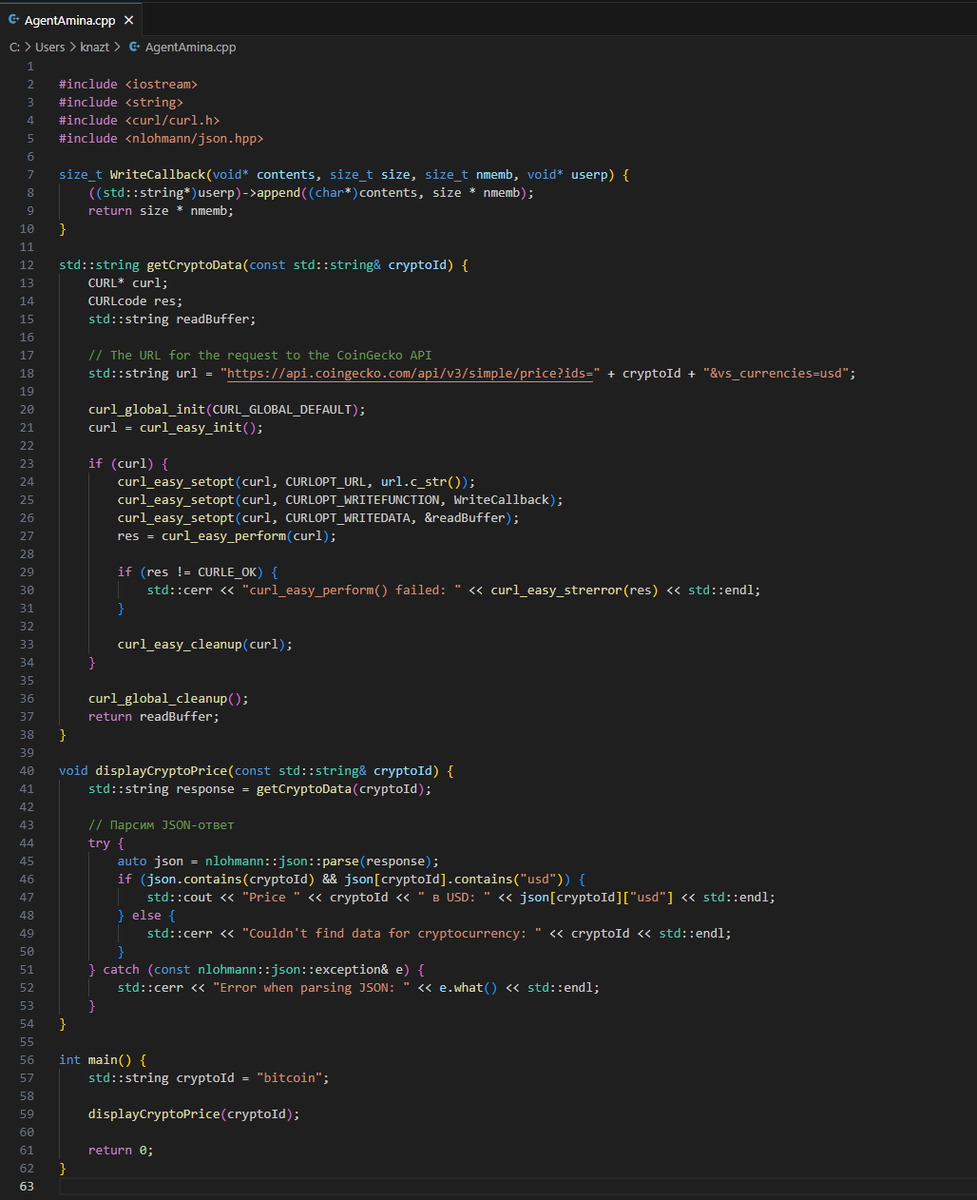977x1200 pixels.
Task: Click 'return readBuffer;' statement
Action: click(x=153, y=717)
